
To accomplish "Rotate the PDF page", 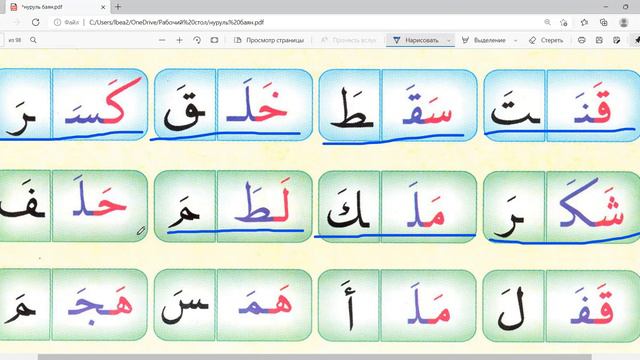I will point(197,40).
